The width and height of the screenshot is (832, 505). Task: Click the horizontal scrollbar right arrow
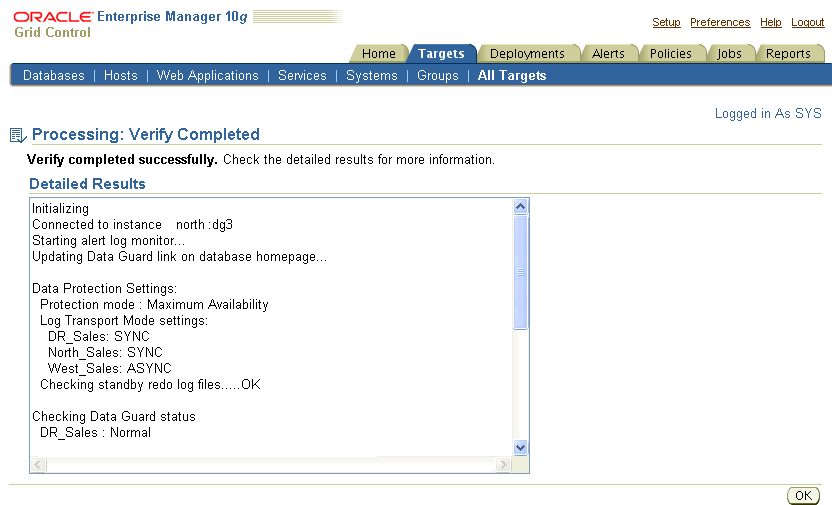504,465
